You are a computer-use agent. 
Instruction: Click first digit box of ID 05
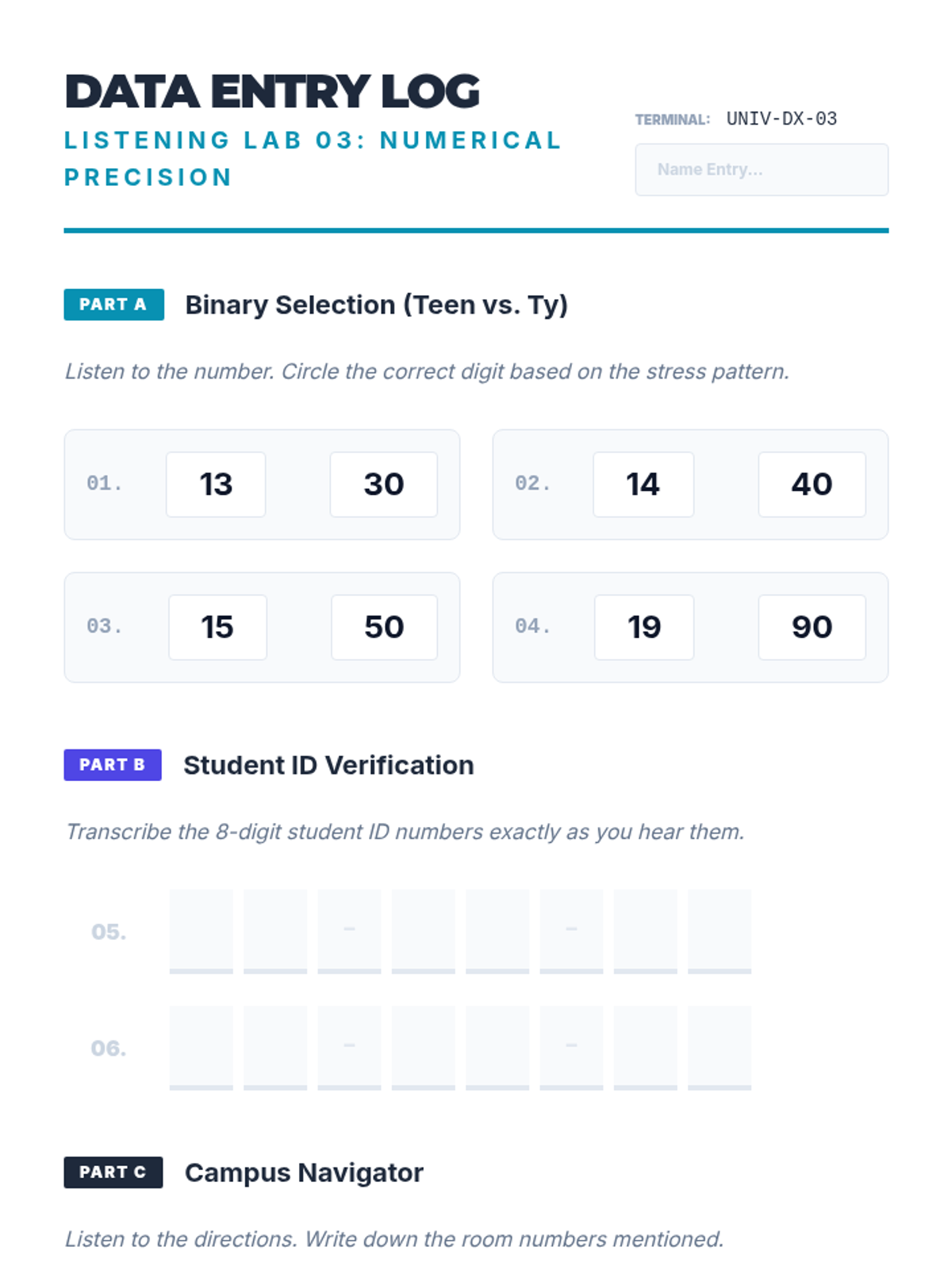[x=202, y=930]
